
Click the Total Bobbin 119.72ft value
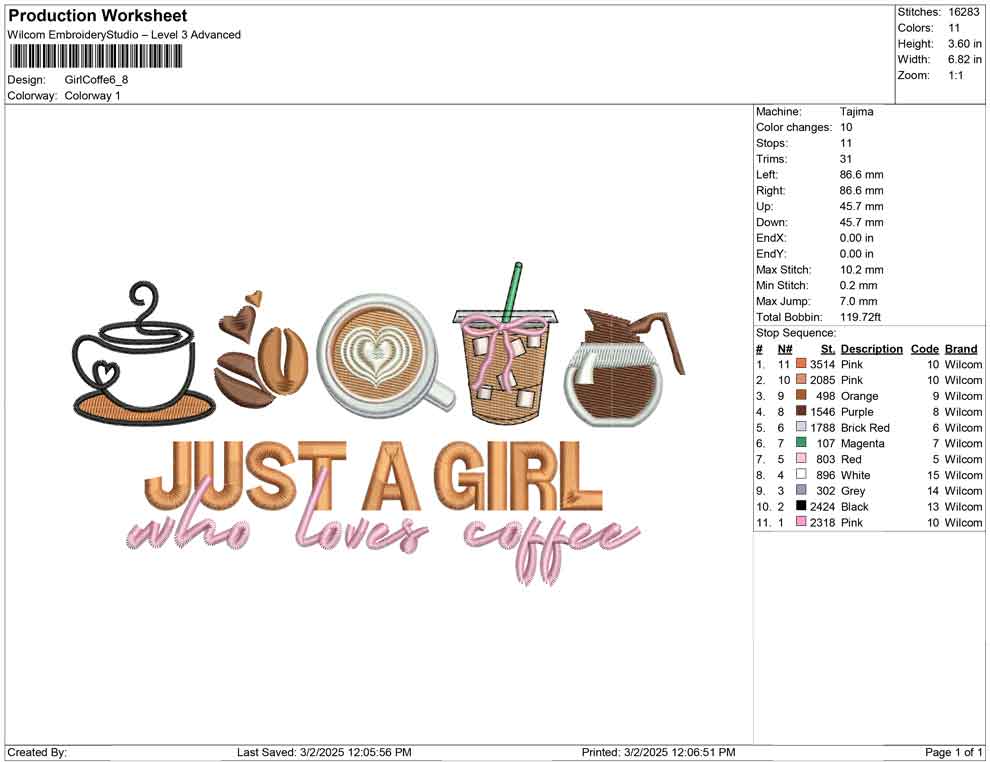click(858, 317)
